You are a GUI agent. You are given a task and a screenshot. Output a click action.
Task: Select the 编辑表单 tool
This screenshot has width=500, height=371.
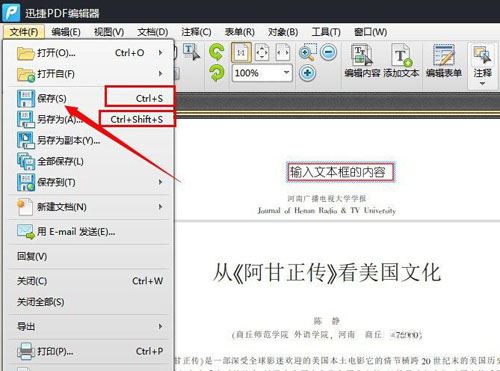click(x=444, y=61)
